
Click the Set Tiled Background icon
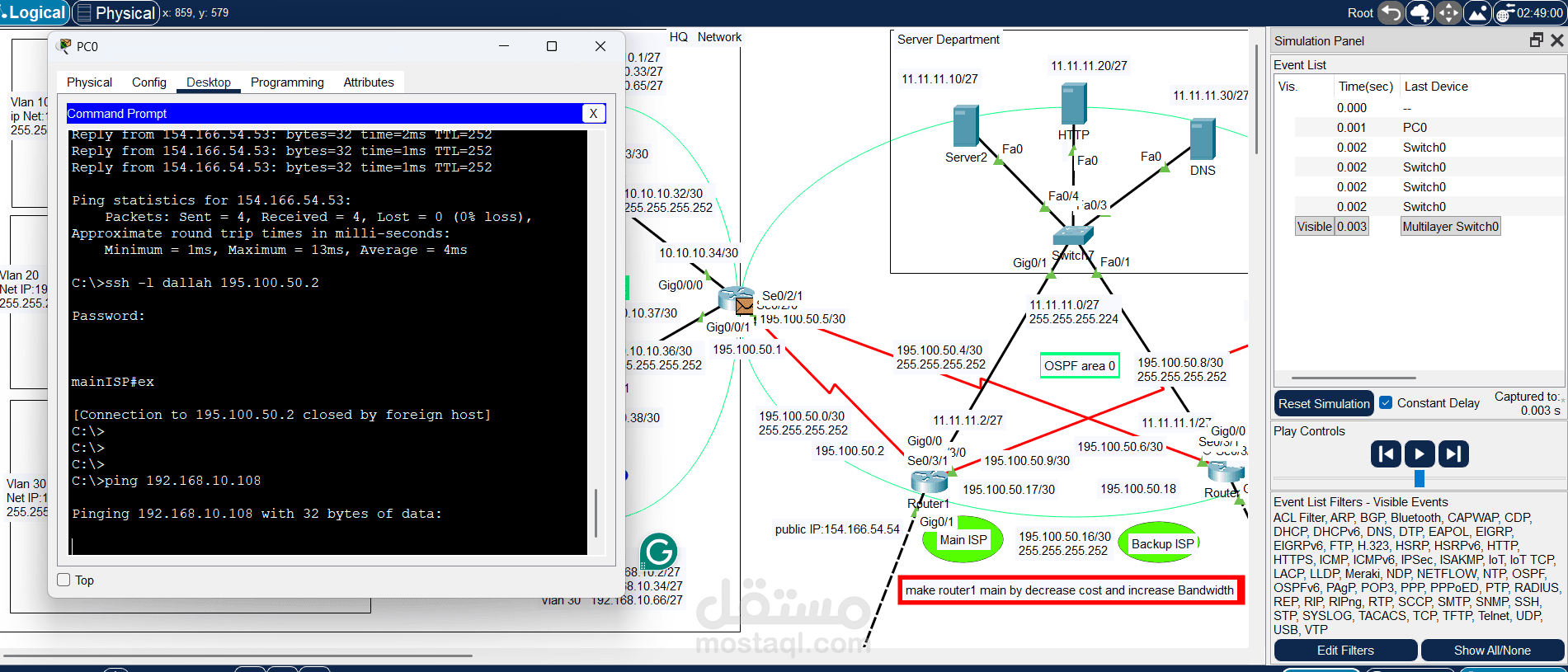(x=1477, y=12)
